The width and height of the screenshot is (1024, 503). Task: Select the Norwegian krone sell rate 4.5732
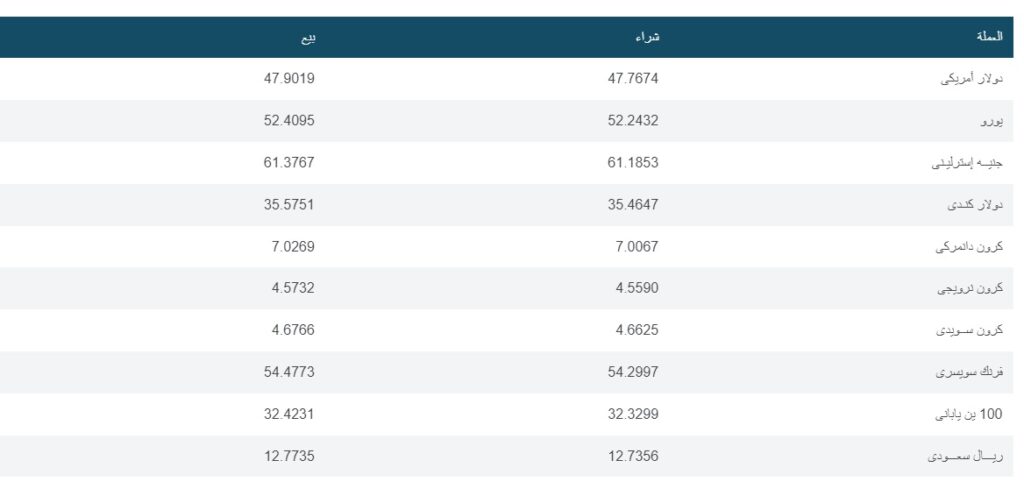pyautogui.click(x=295, y=288)
